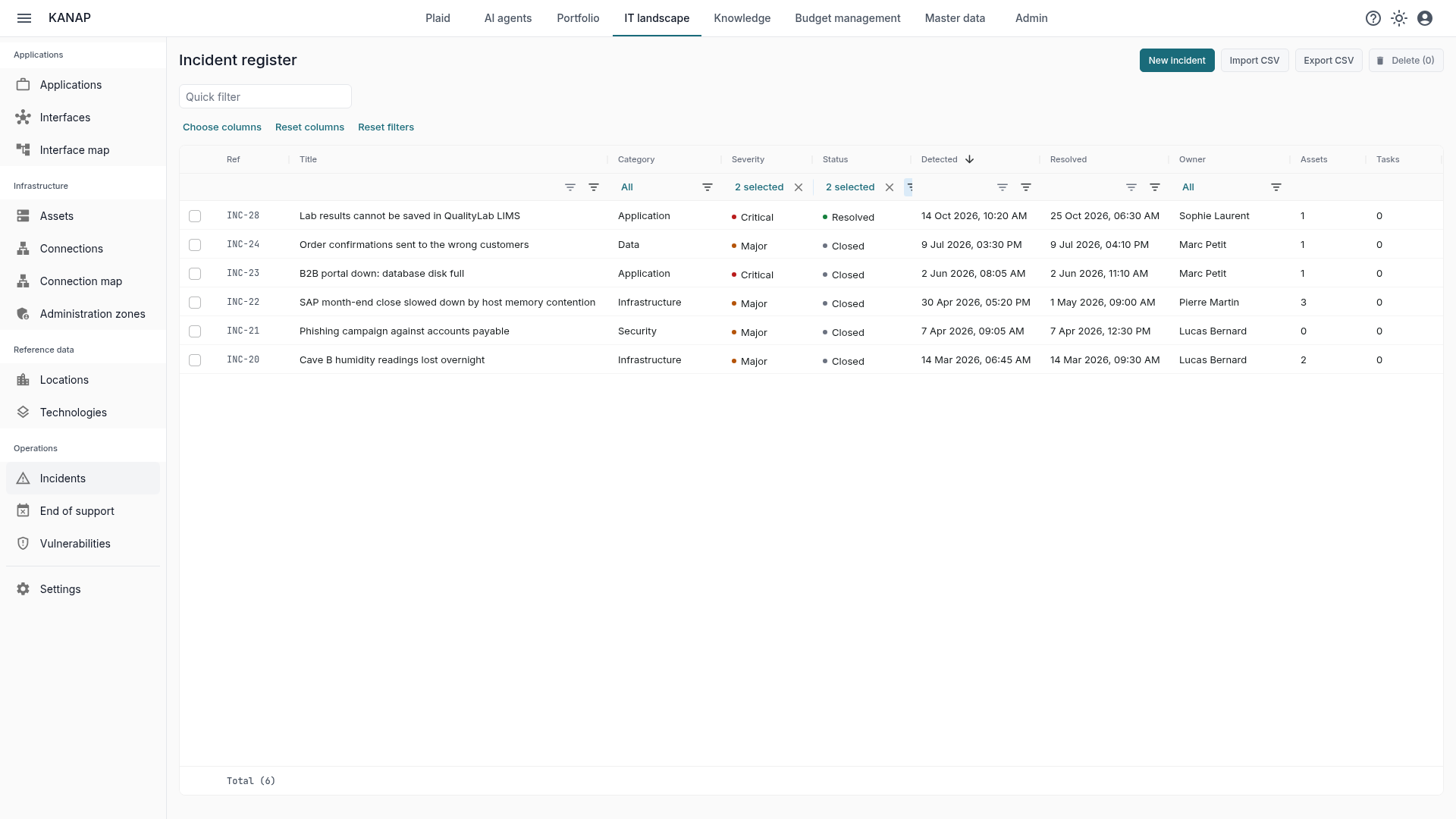This screenshot has height=819, width=1456.
Task: Open the Admin tab
Action: click(1031, 18)
